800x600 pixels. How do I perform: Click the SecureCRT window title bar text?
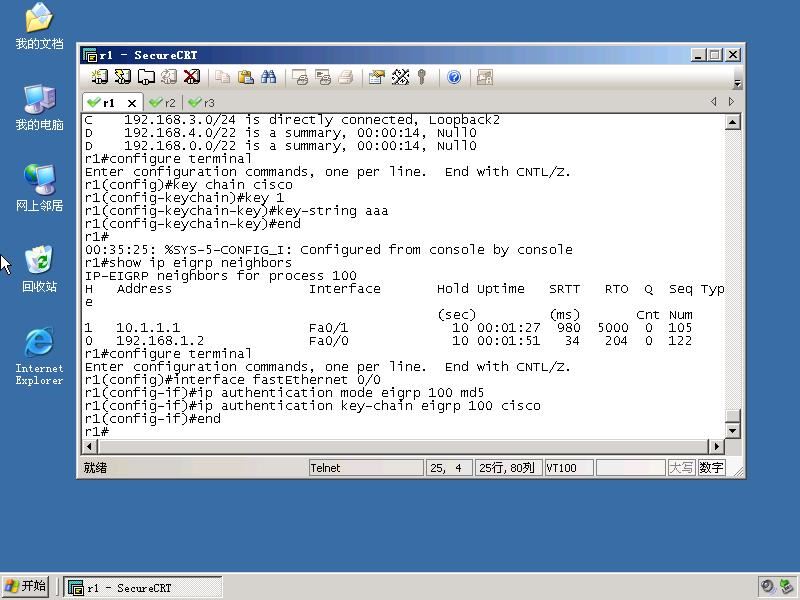click(x=148, y=55)
